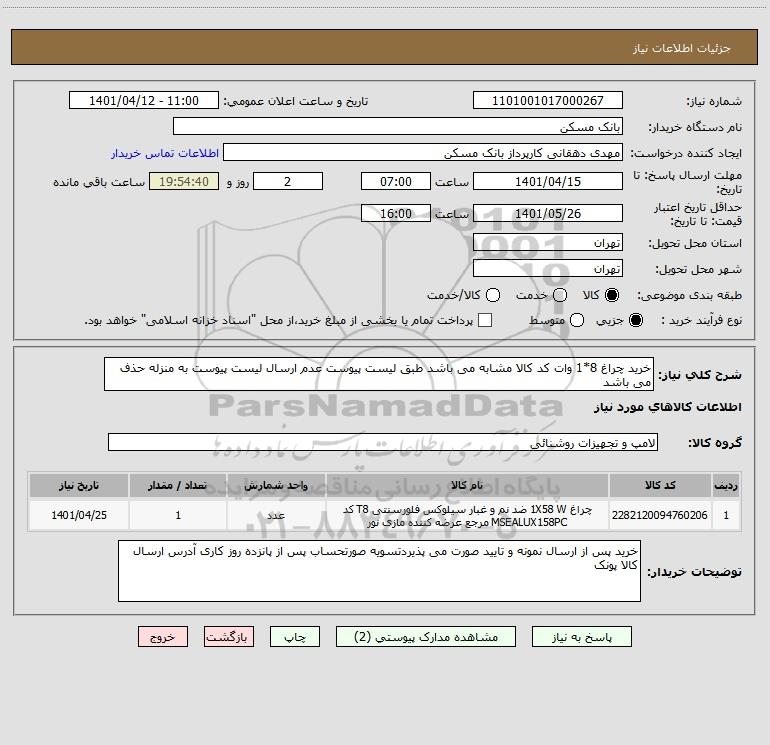Select the خدمت radio button
This screenshot has width=770, height=745.
point(560,295)
